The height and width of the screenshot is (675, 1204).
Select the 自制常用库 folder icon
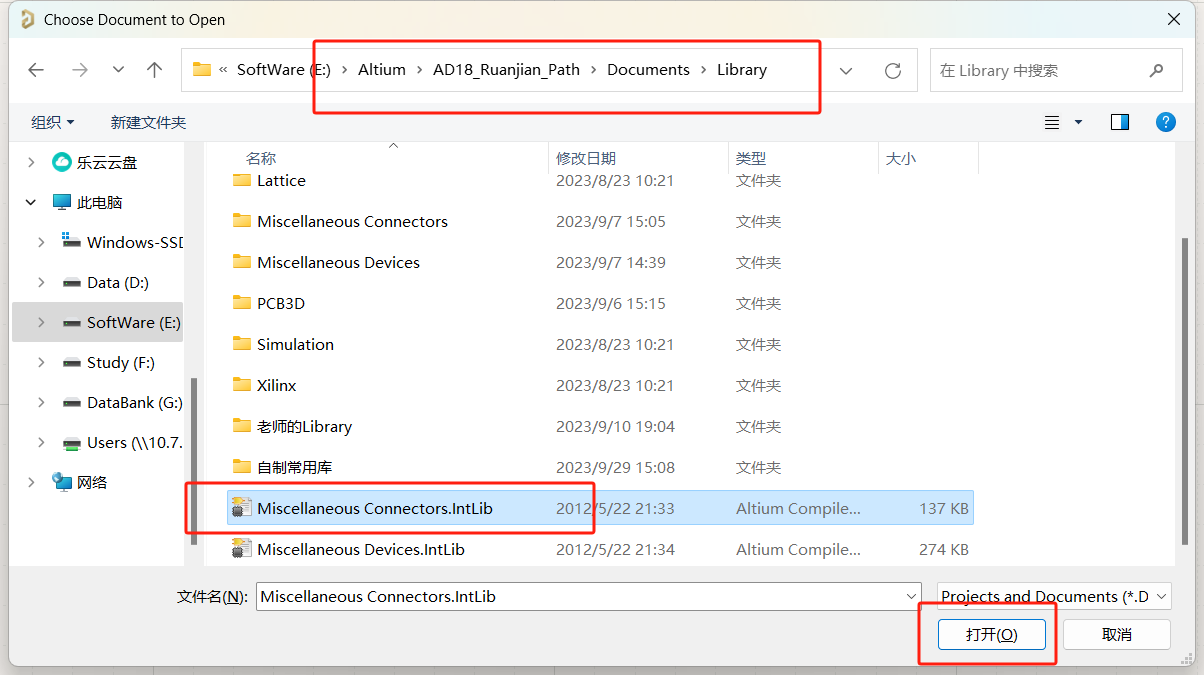242,467
